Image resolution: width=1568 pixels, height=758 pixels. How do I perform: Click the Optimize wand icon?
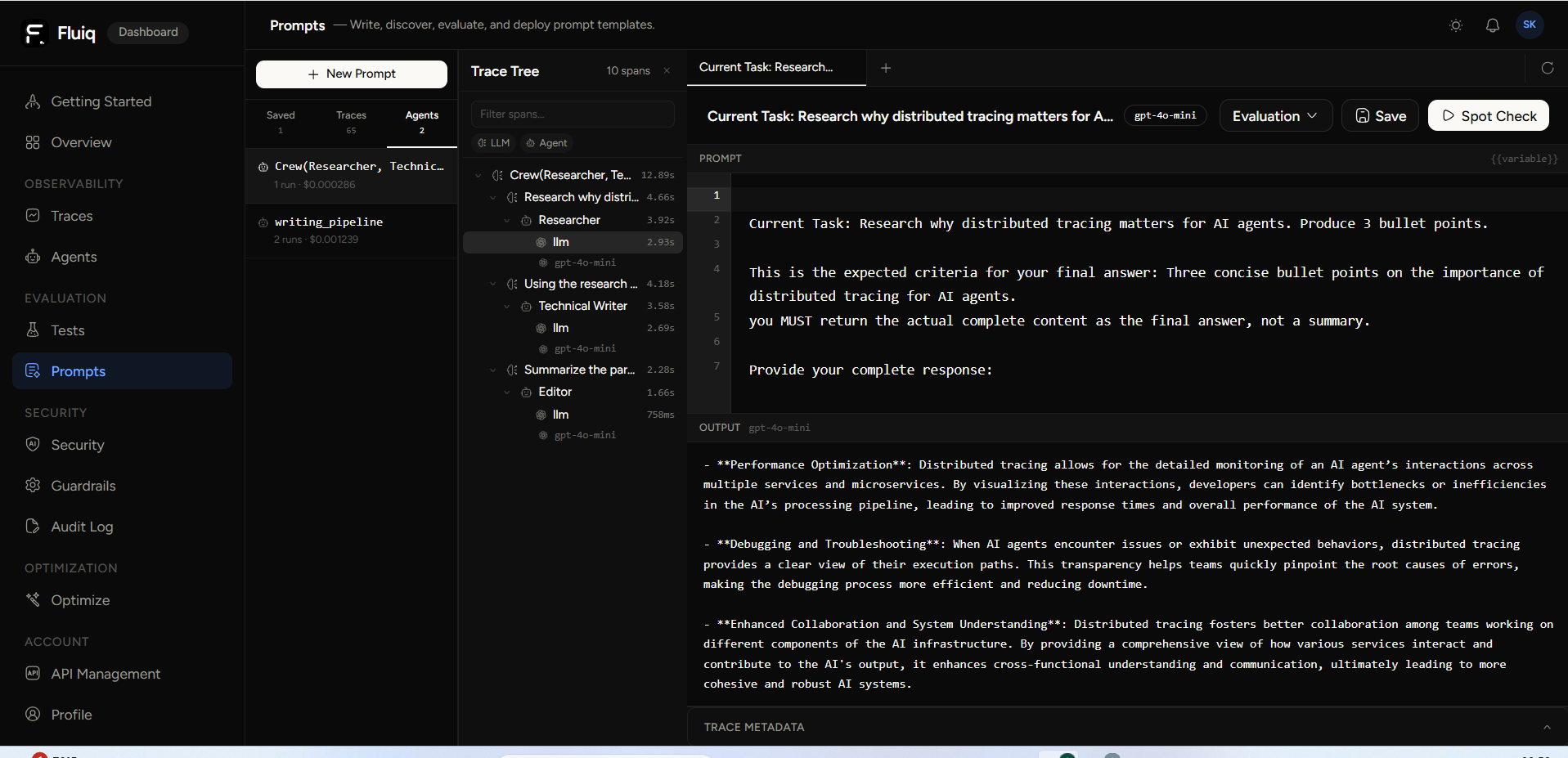tap(33, 599)
